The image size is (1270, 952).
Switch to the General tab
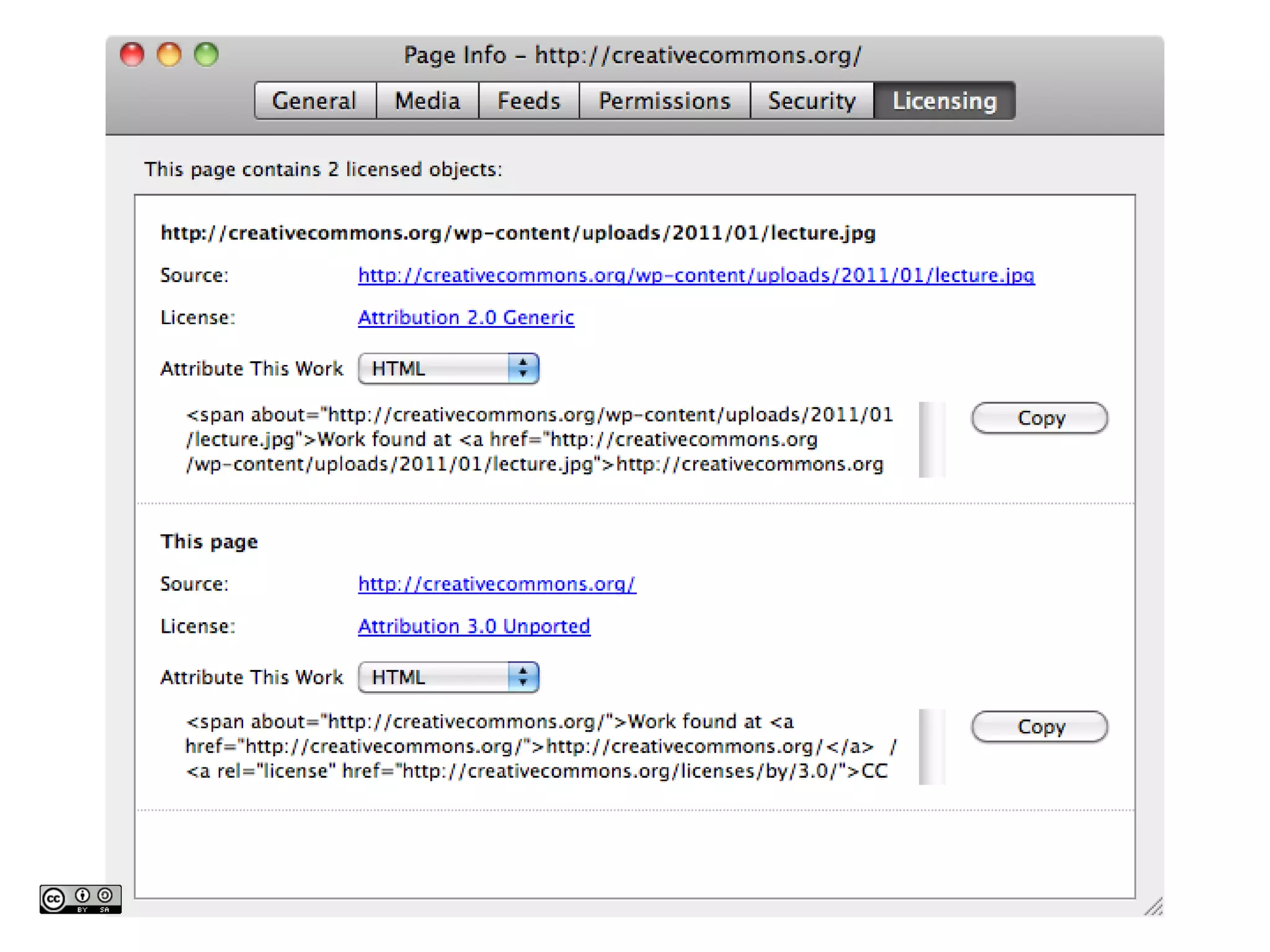[314, 100]
